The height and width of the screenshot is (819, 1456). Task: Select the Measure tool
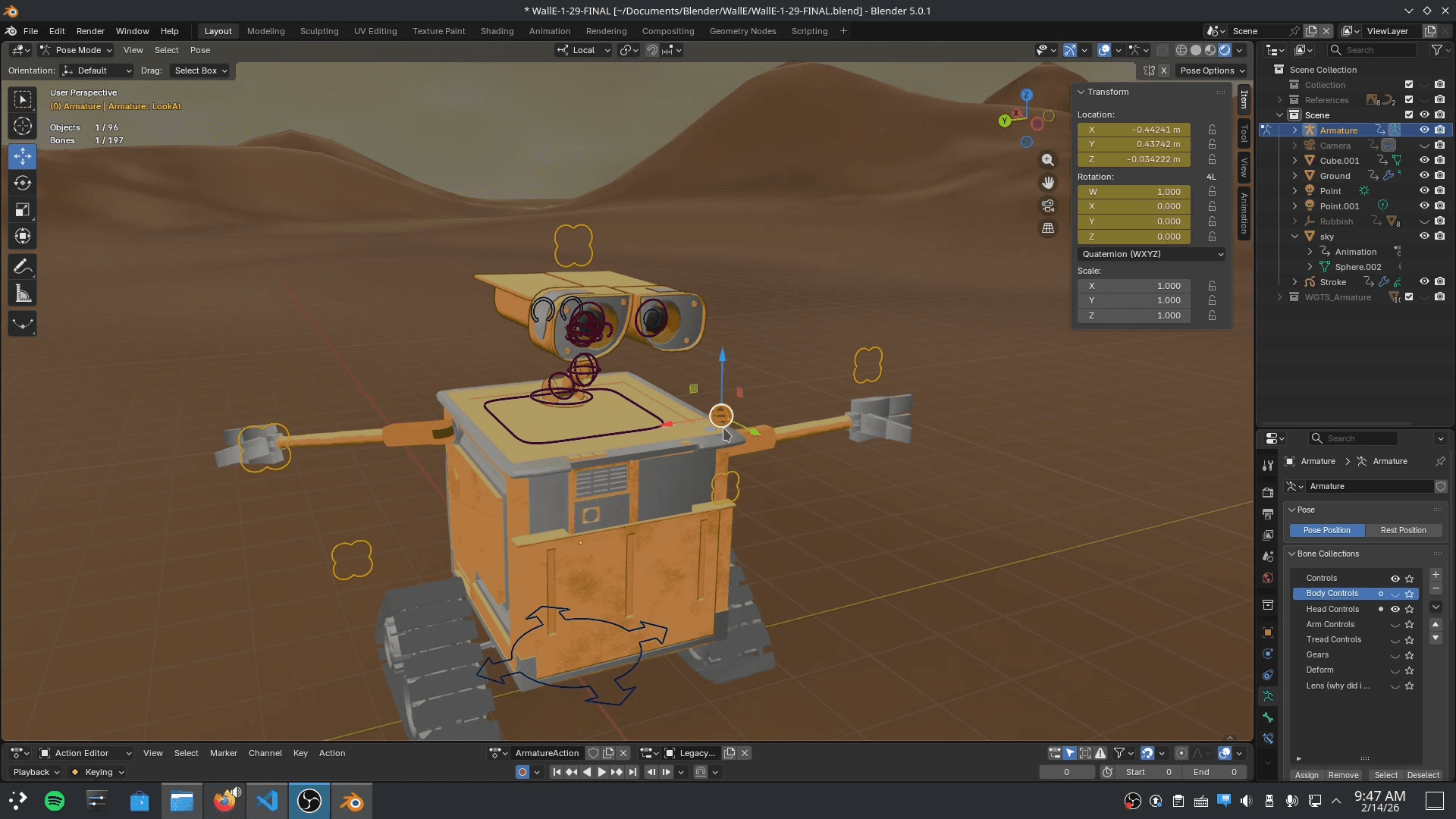coord(22,293)
